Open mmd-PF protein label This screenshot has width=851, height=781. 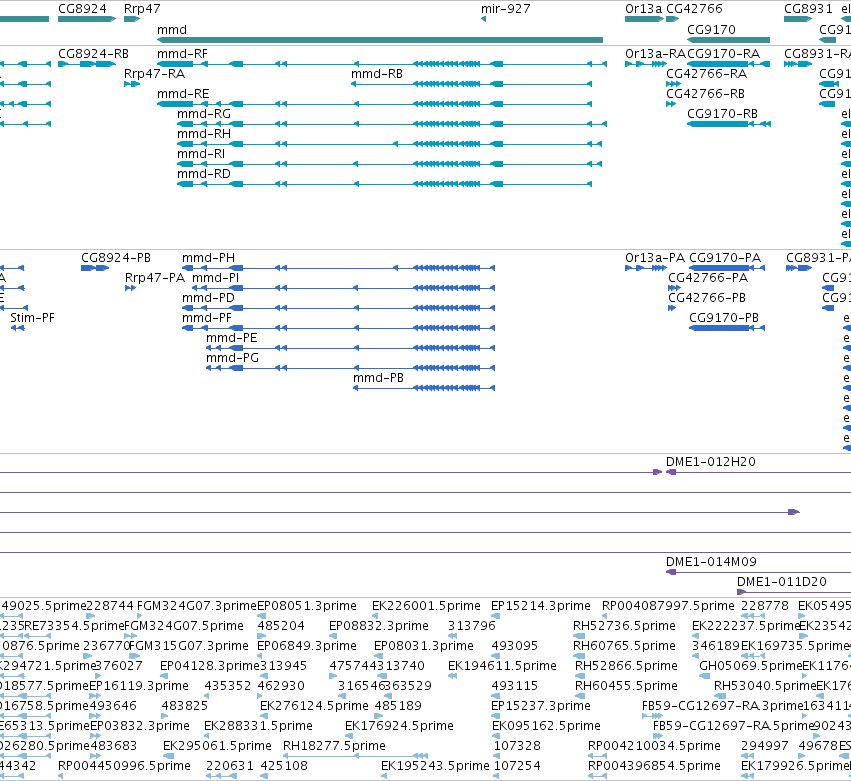click(207, 318)
